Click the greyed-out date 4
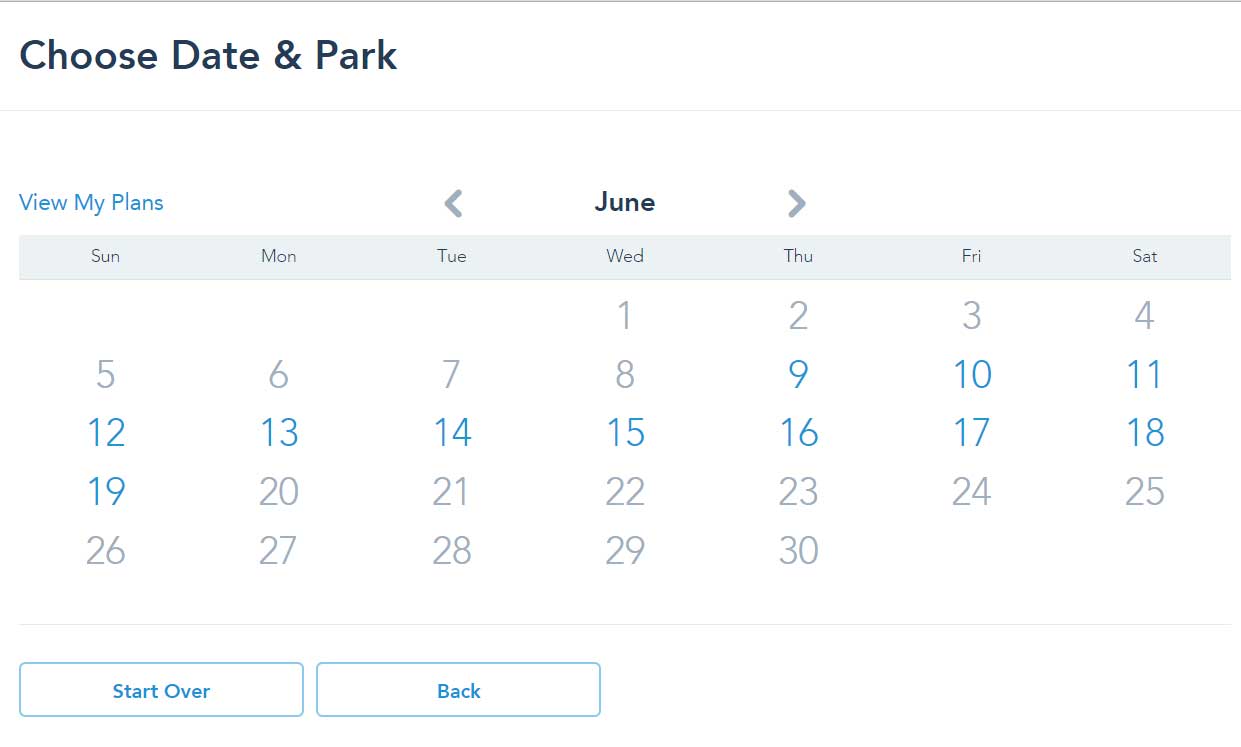This screenshot has height=747, width=1241. 1144,316
